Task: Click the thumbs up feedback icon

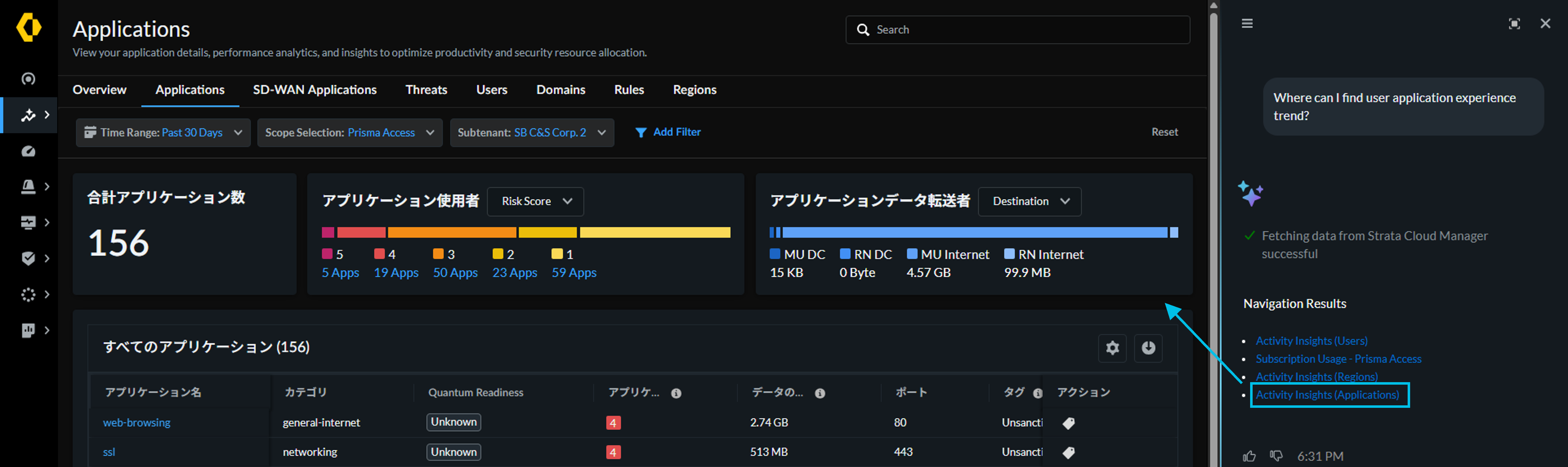Action: pos(1249,456)
